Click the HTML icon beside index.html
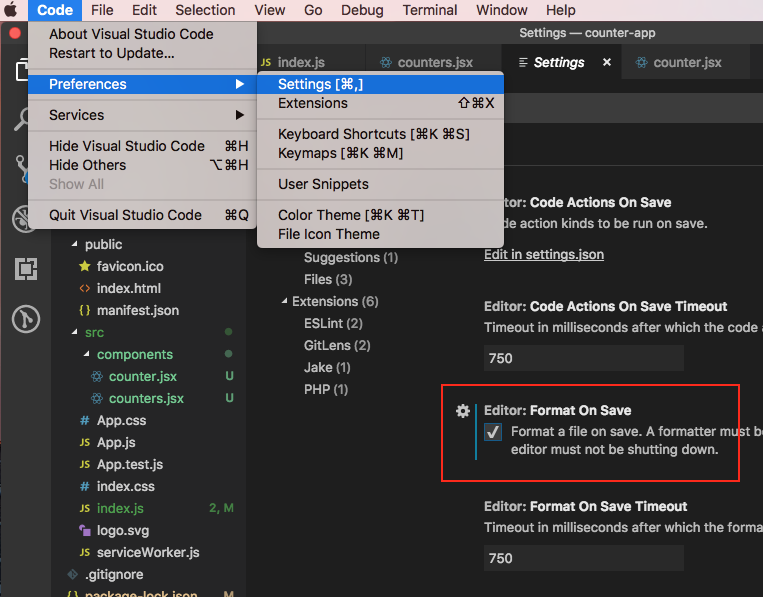The height and width of the screenshot is (597, 763). [x=85, y=289]
